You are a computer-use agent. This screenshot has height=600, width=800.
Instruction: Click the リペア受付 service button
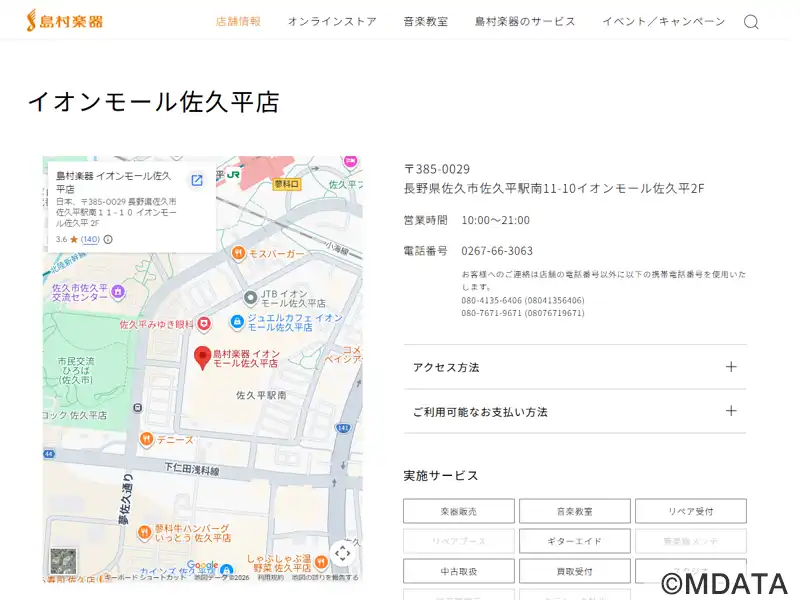coord(690,511)
